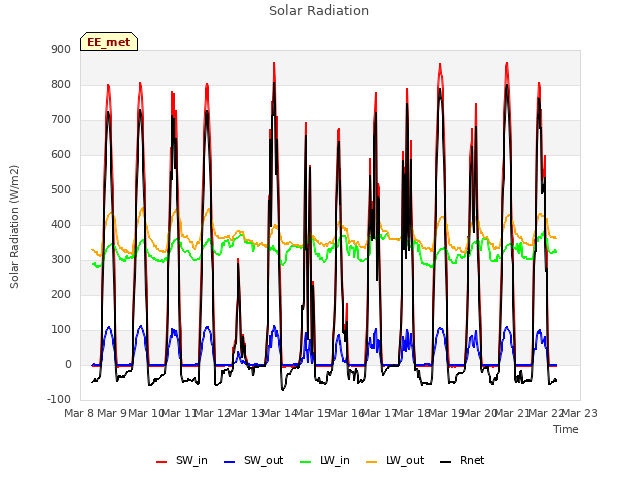Click the Mar 8 x-axis tick label
The image size is (640, 480).
coord(80,413)
